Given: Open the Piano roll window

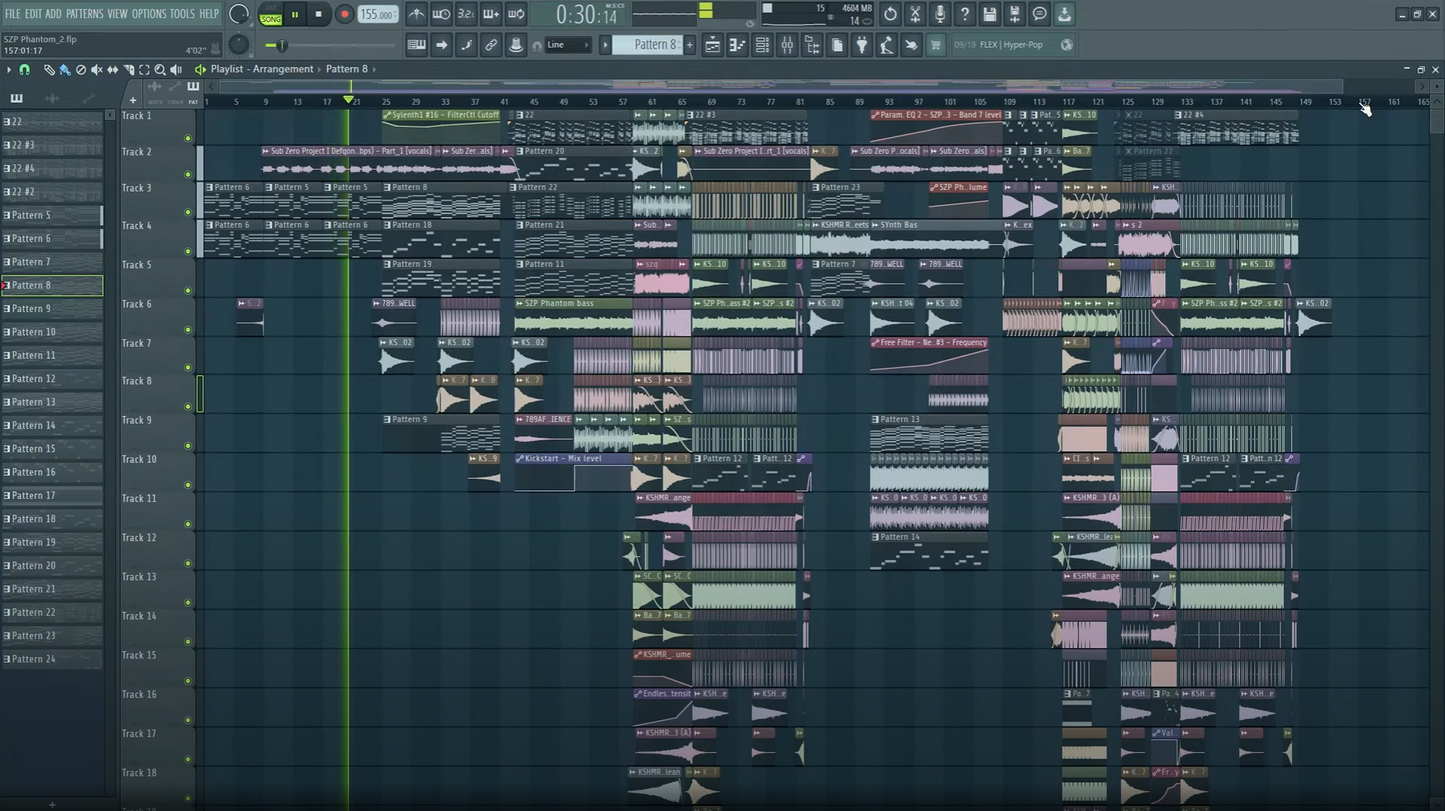Looking at the screenshot, I should tap(737, 44).
